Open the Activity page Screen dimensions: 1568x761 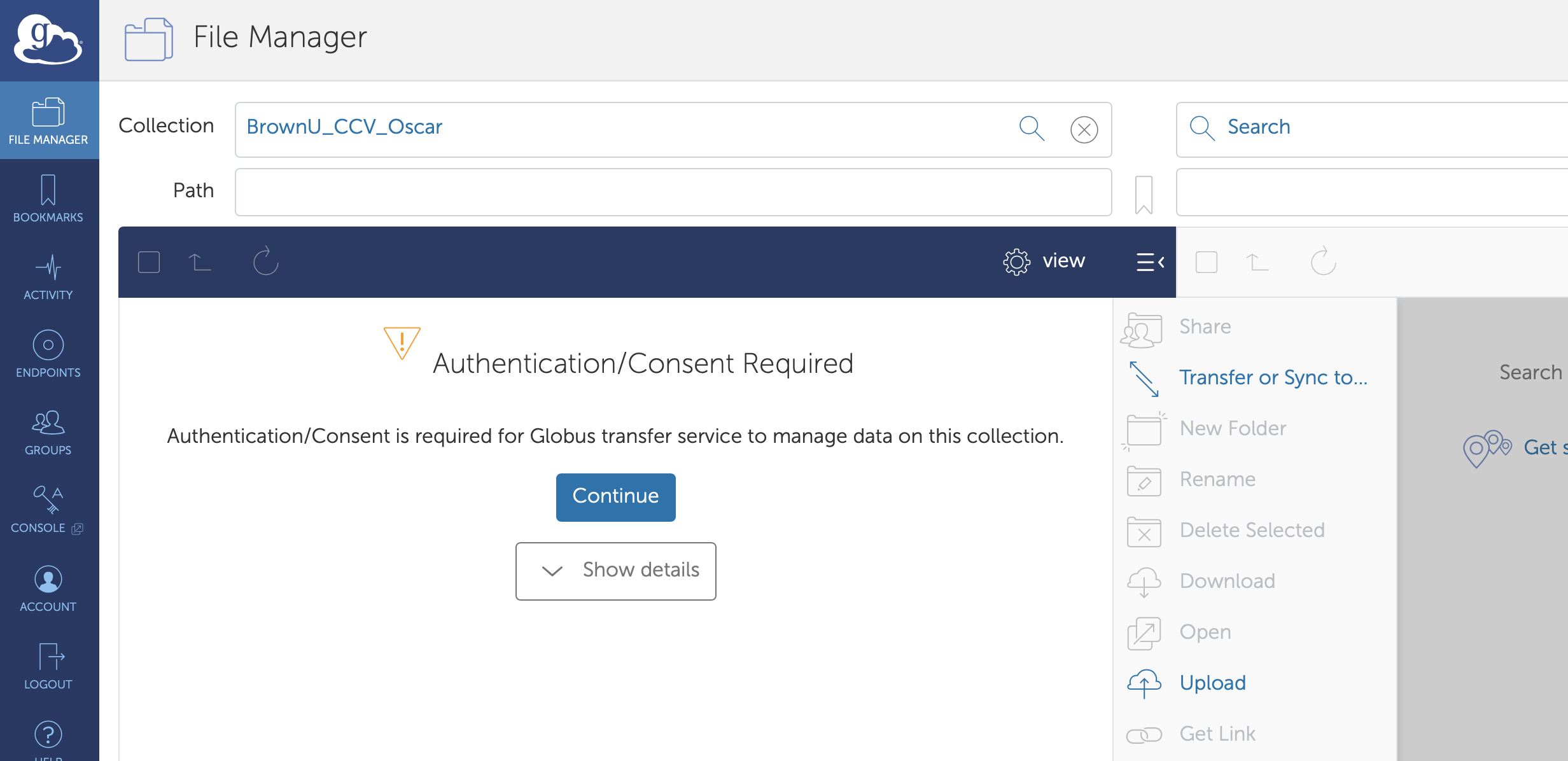click(x=48, y=277)
